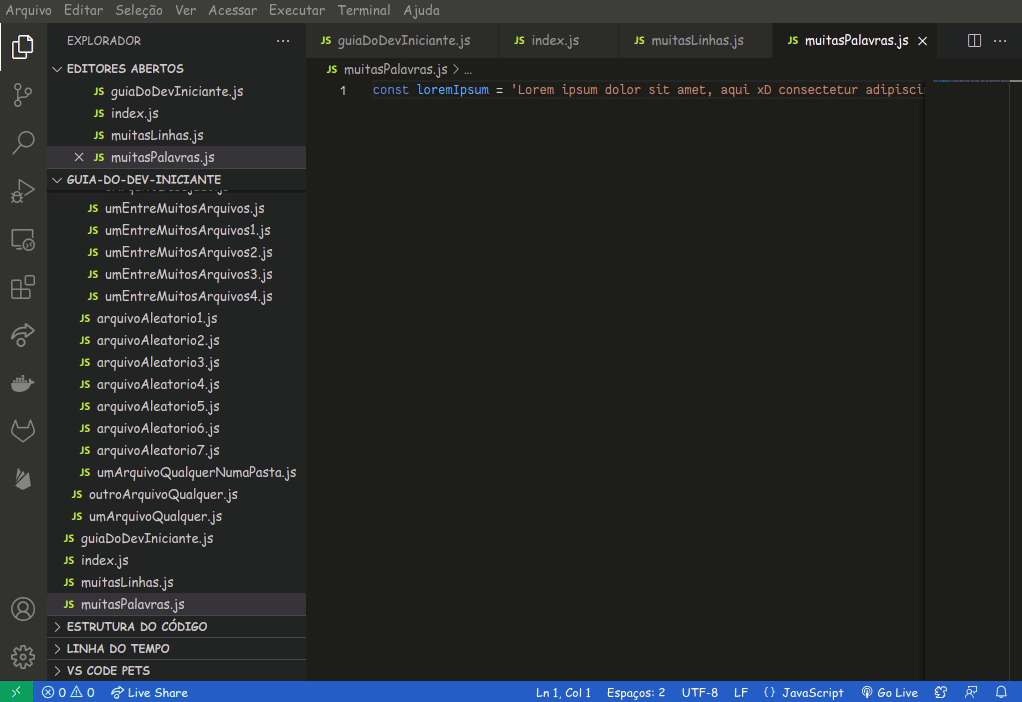Click Go Live in status bar

[889, 692]
